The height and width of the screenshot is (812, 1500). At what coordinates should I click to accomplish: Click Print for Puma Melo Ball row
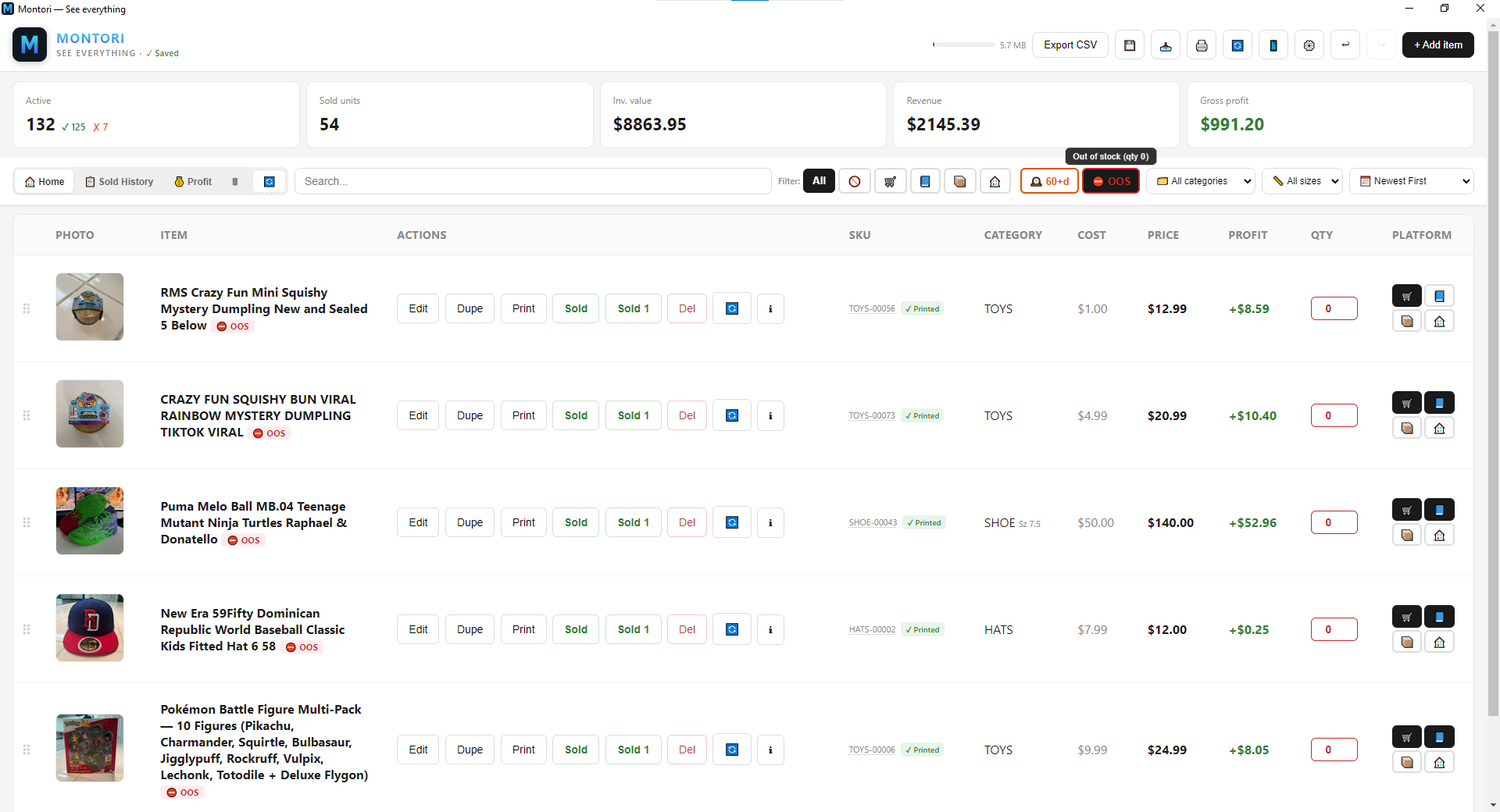(523, 522)
